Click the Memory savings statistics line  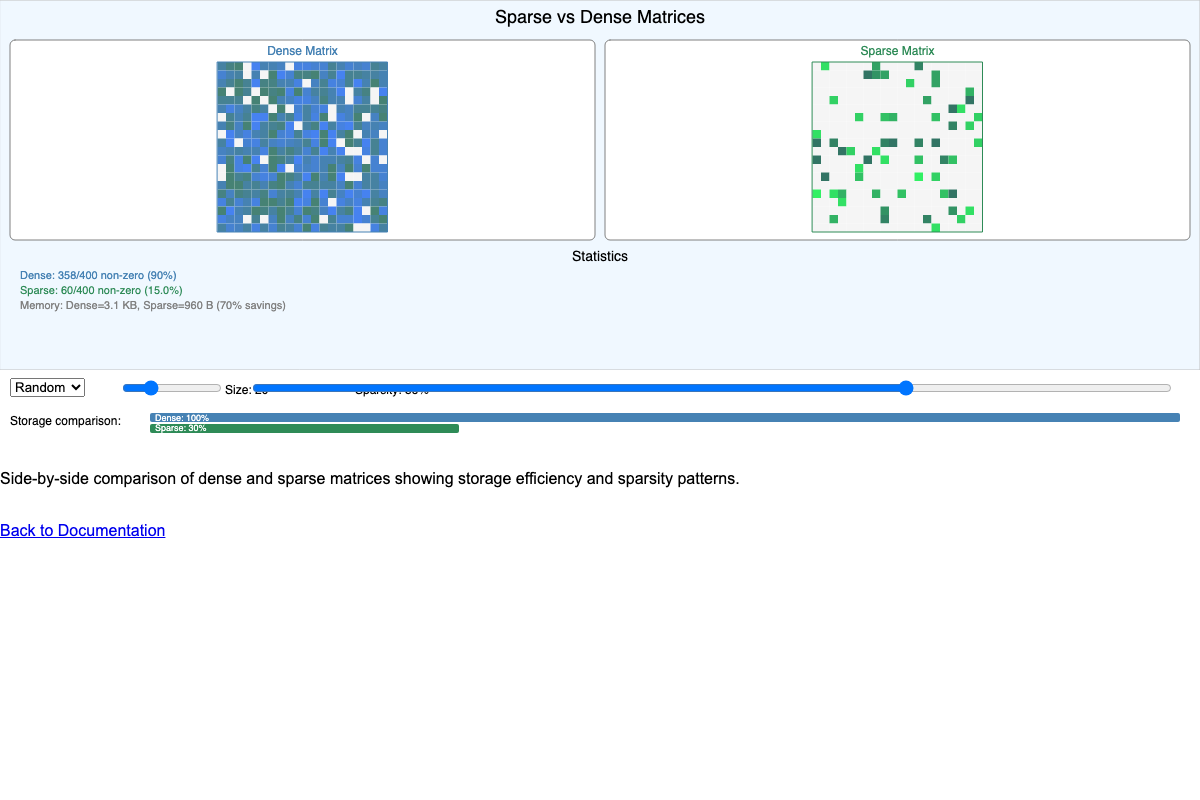point(152,305)
